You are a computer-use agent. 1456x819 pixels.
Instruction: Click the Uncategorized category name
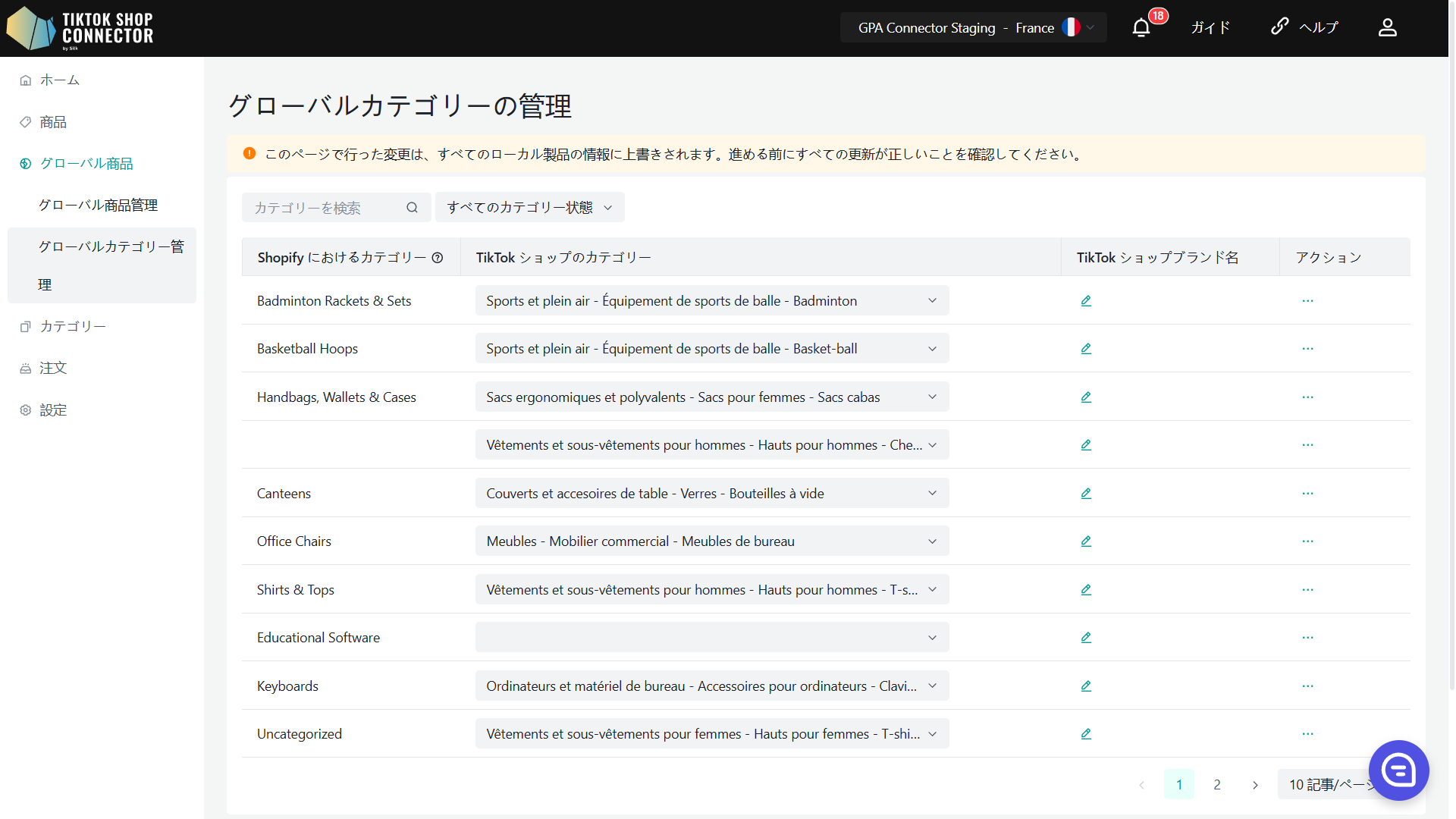[x=300, y=734]
